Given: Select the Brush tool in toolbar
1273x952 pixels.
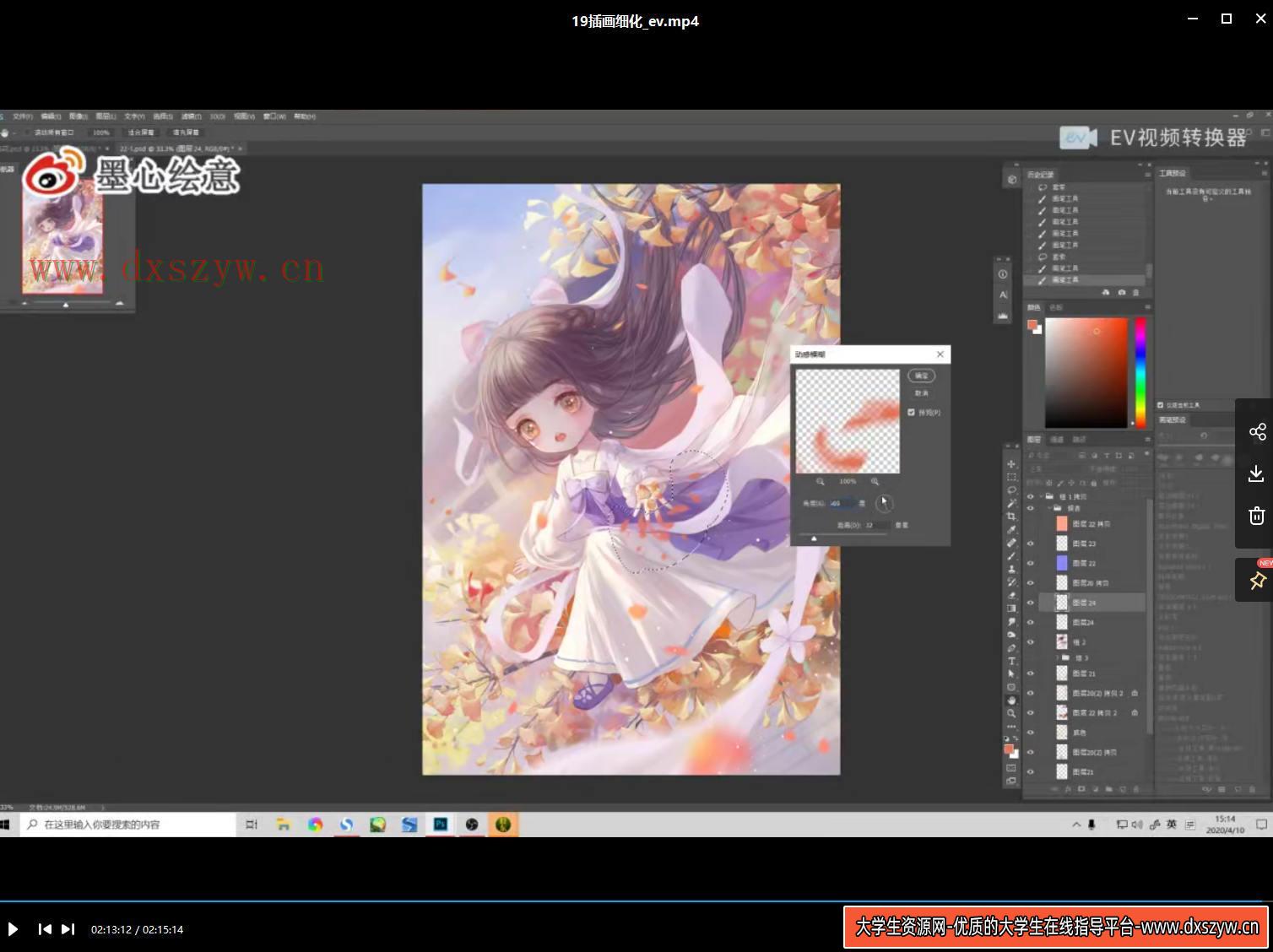Looking at the screenshot, I should pyautogui.click(x=1011, y=556).
